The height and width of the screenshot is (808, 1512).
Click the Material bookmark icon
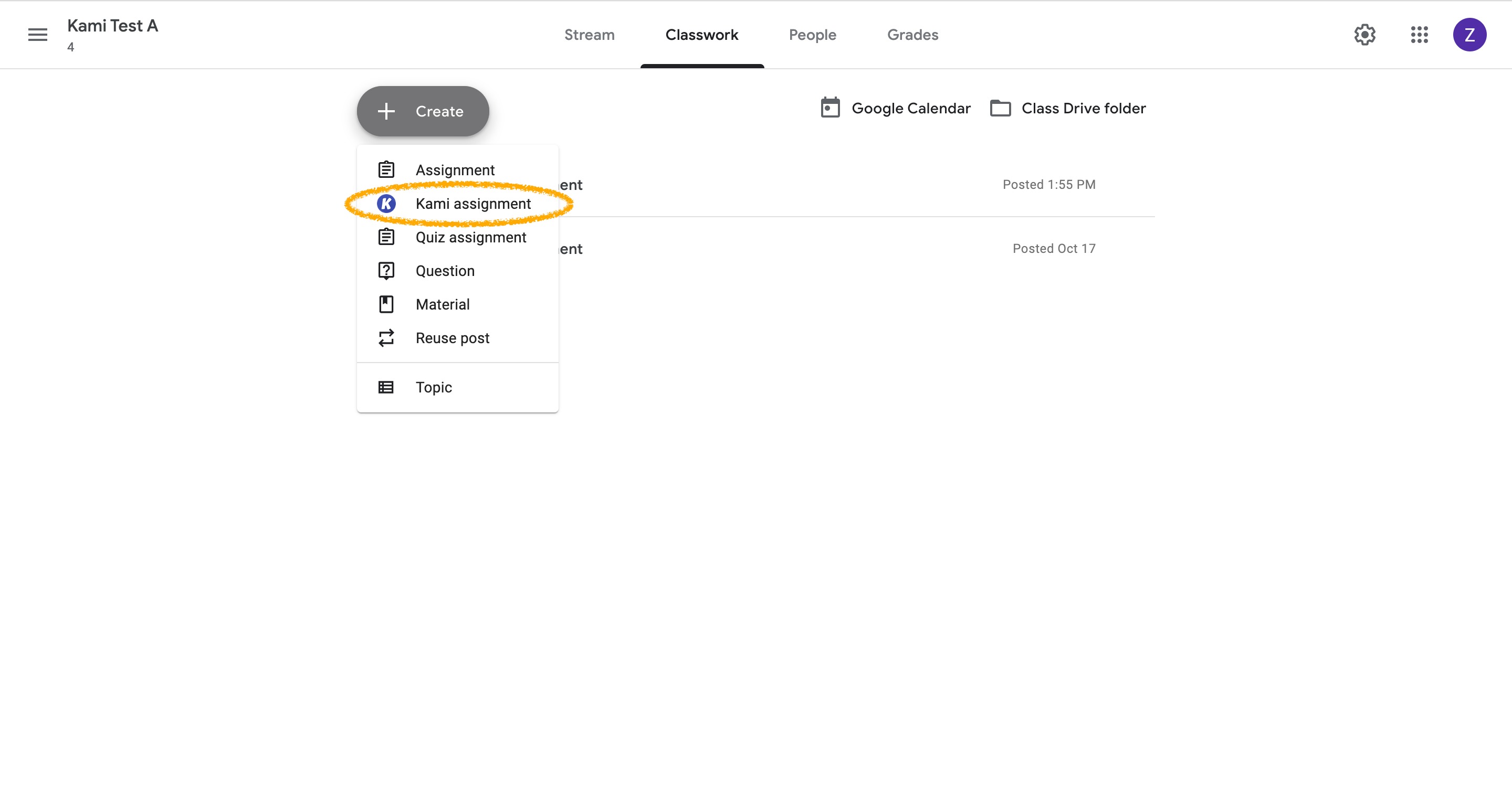pos(386,304)
